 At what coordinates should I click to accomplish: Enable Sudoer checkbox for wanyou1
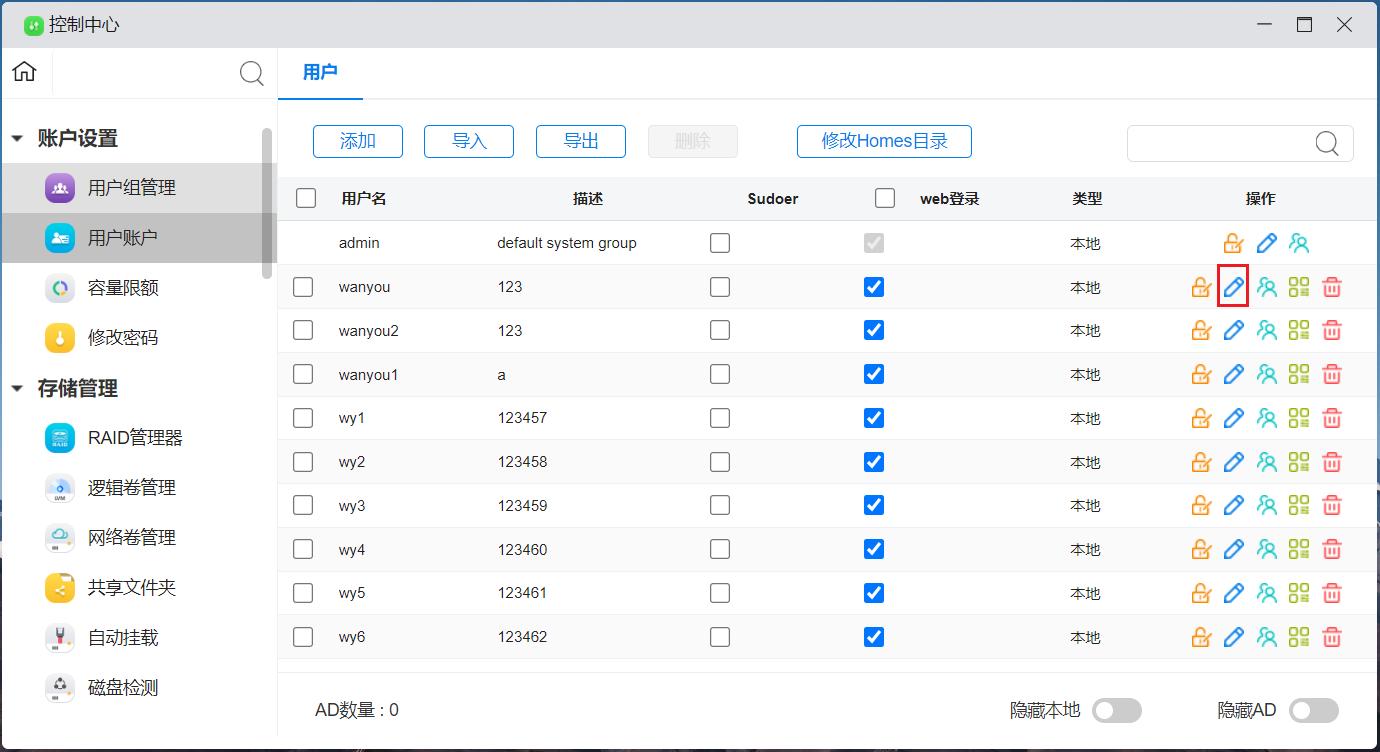coord(720,375)
